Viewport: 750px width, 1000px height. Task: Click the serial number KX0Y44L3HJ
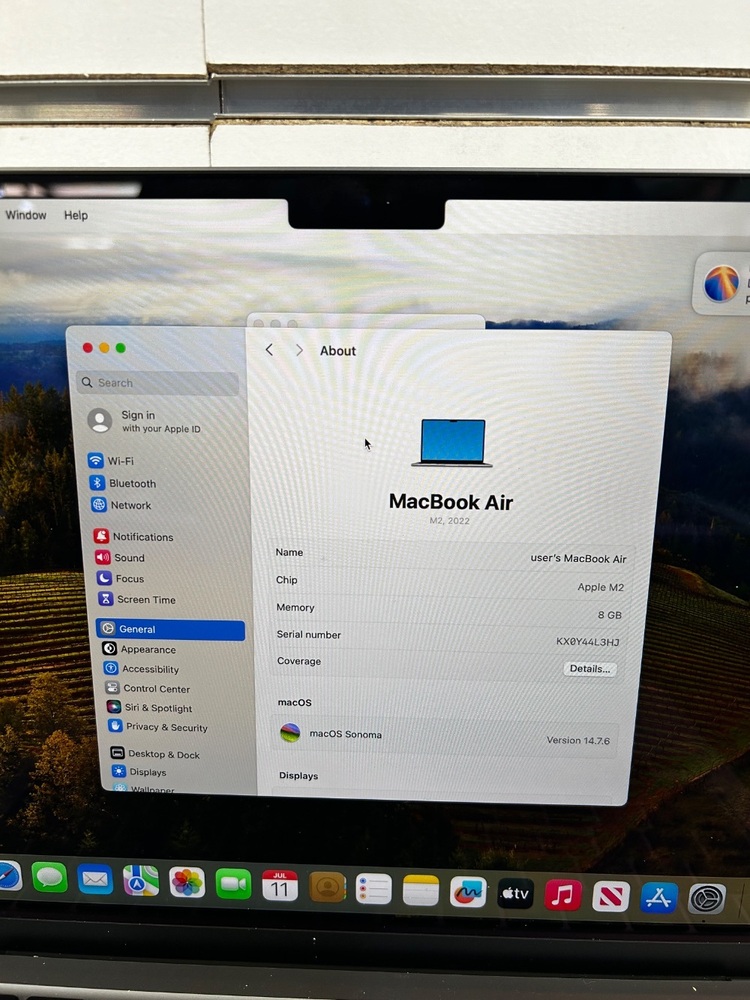587,642
